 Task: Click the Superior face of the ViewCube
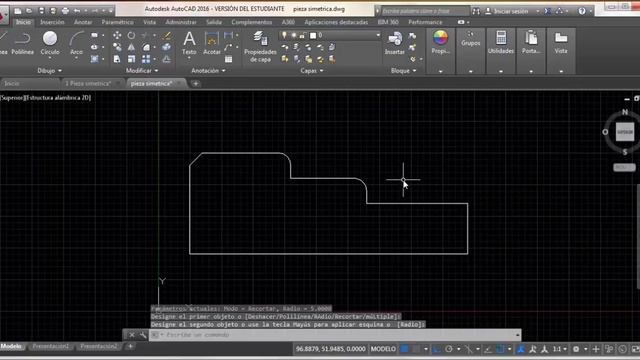pyautogui.click(x=624, y=132)
